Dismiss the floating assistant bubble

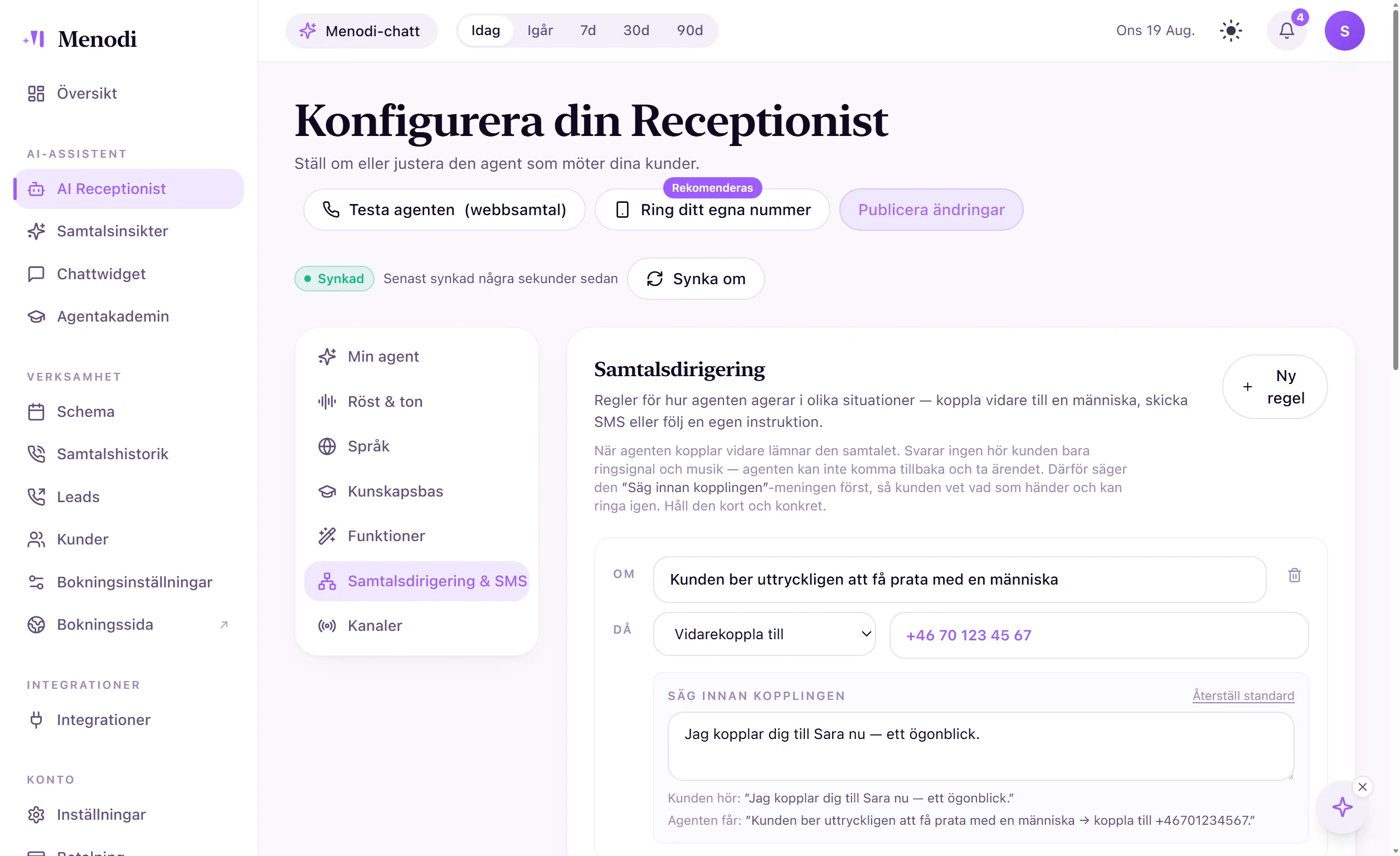[1362, 787]
